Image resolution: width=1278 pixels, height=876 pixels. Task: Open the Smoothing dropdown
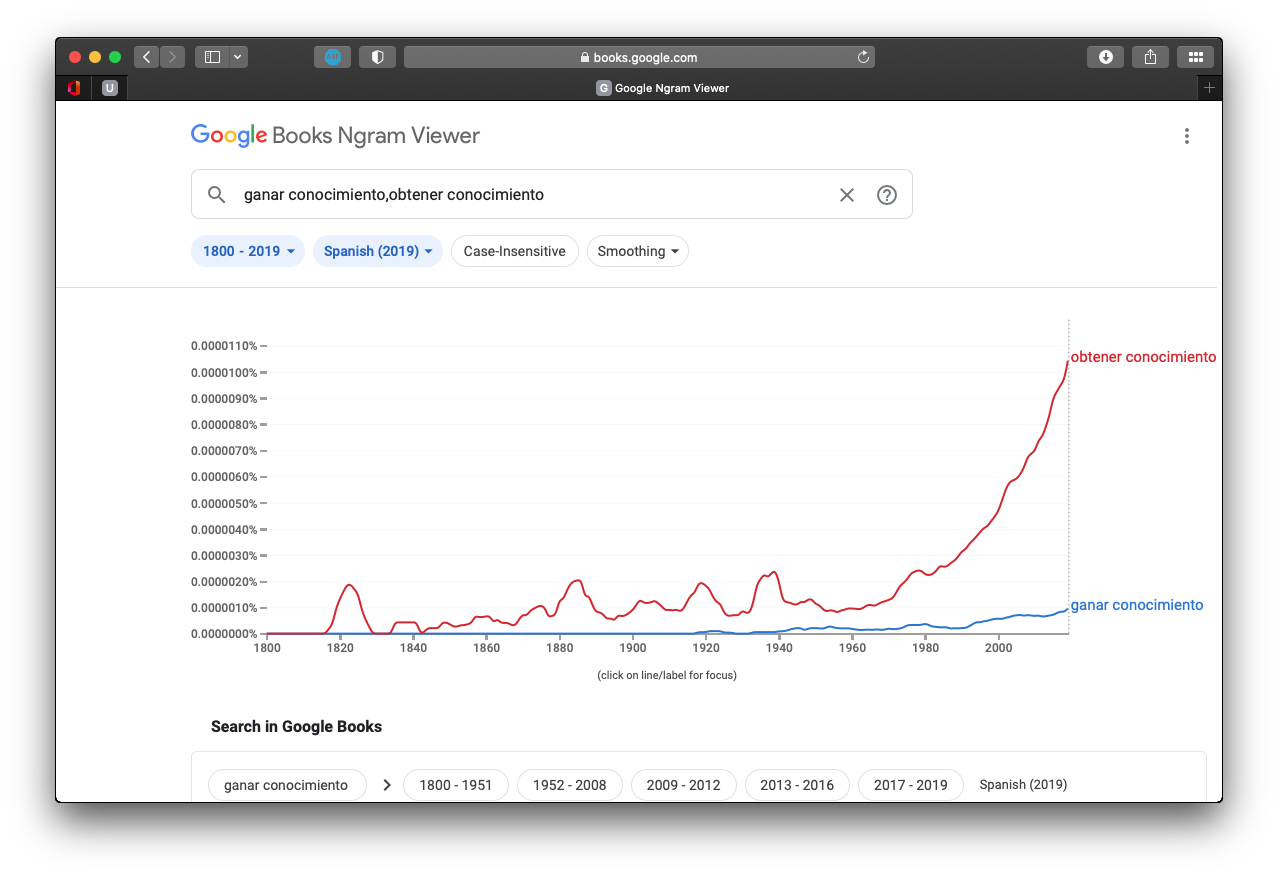coord(638,251)
